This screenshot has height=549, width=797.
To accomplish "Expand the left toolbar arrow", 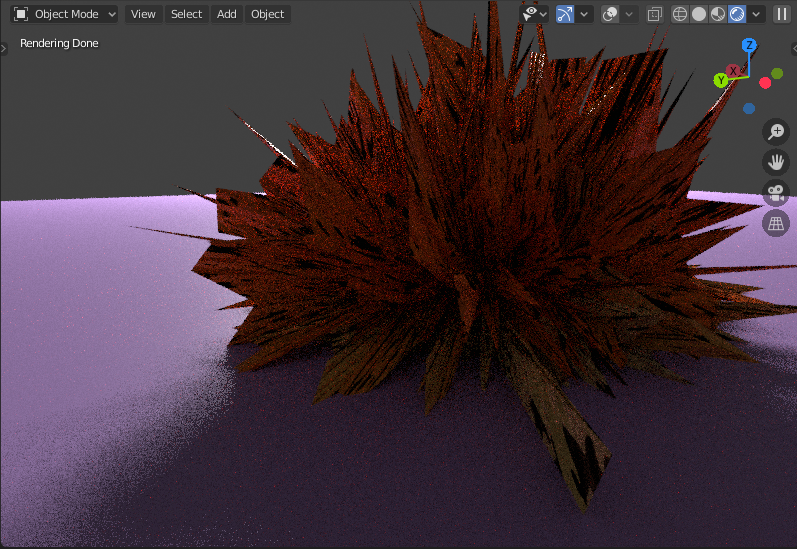I will (x=3, y=49).
